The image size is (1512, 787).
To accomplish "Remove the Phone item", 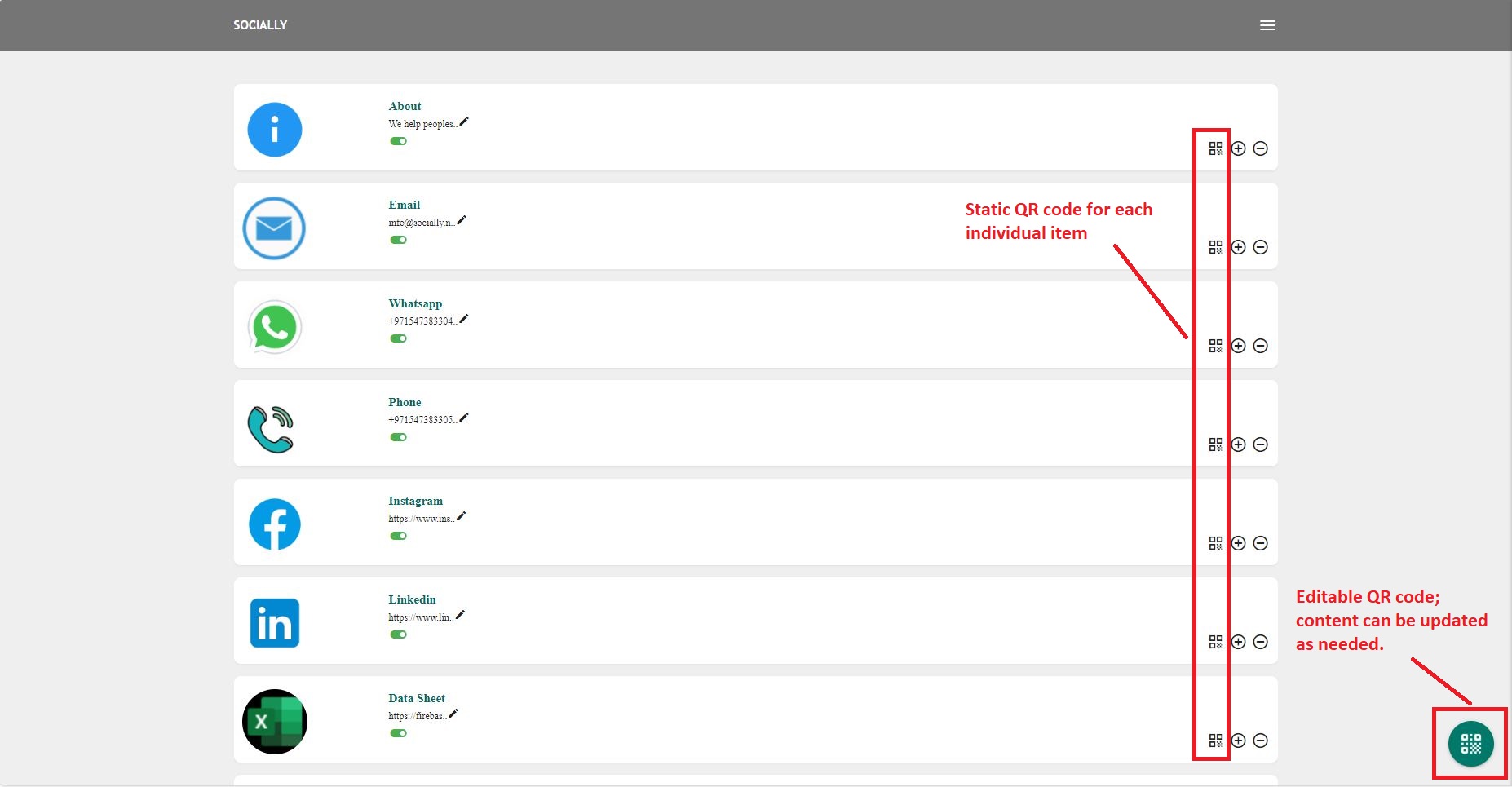I will click(1260, 444).
